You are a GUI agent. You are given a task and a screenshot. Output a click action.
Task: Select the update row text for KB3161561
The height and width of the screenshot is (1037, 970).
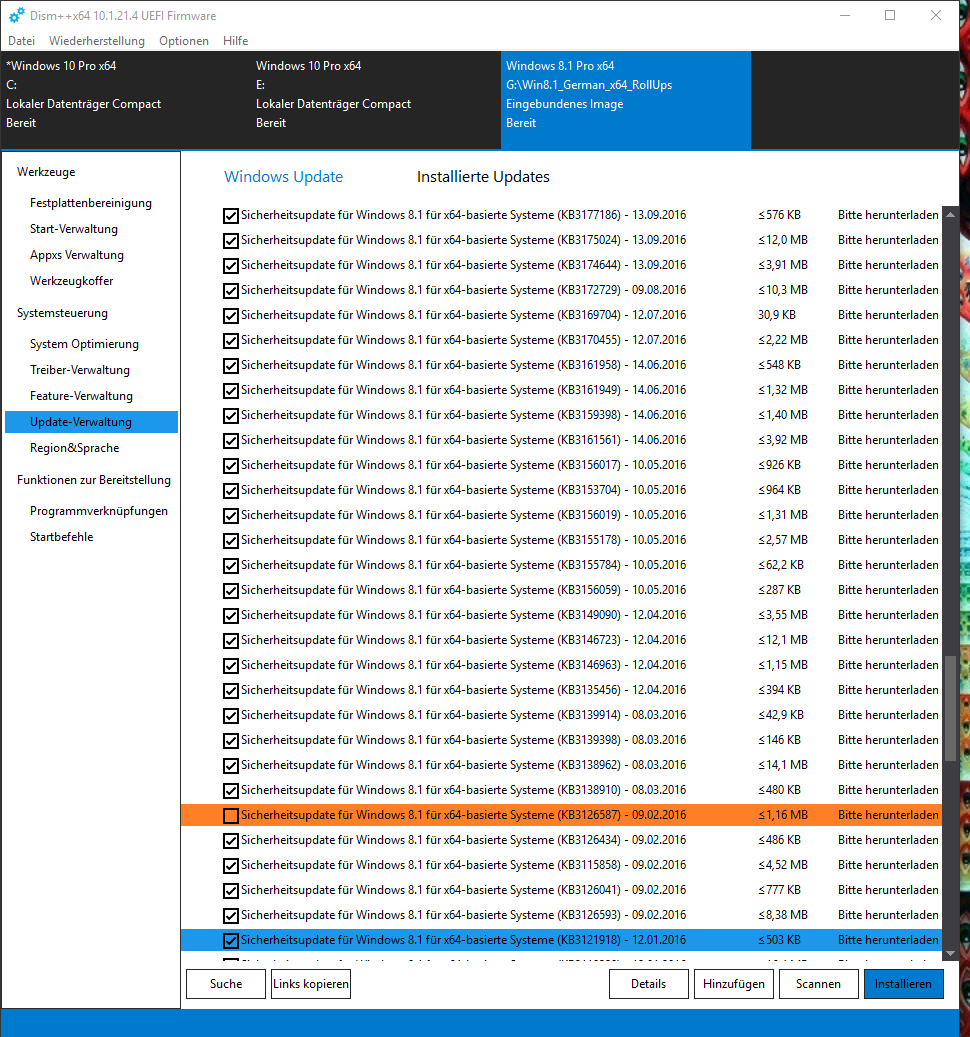click(x=464, y=440)
